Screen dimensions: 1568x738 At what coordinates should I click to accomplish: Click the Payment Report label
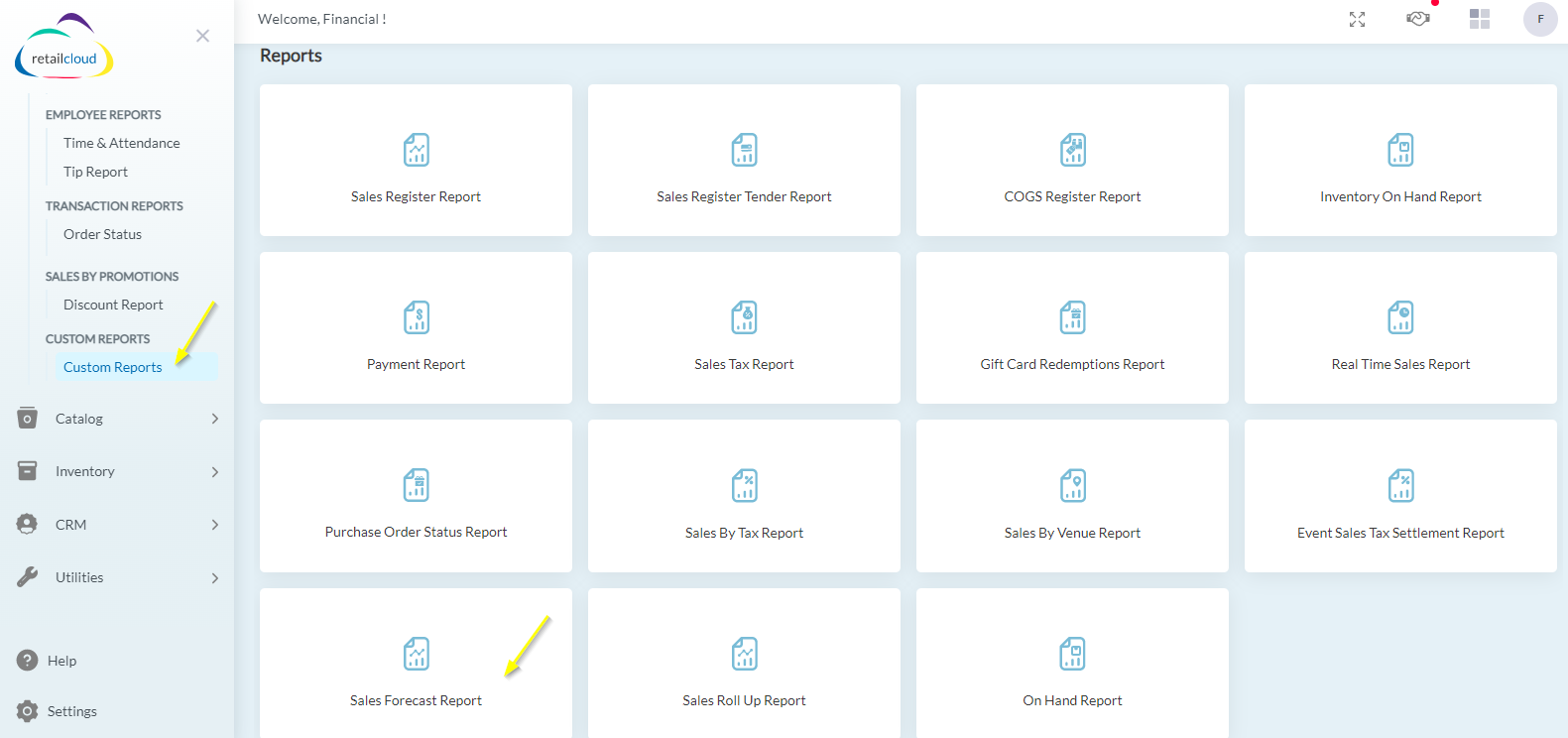click(x=416, y=364)
